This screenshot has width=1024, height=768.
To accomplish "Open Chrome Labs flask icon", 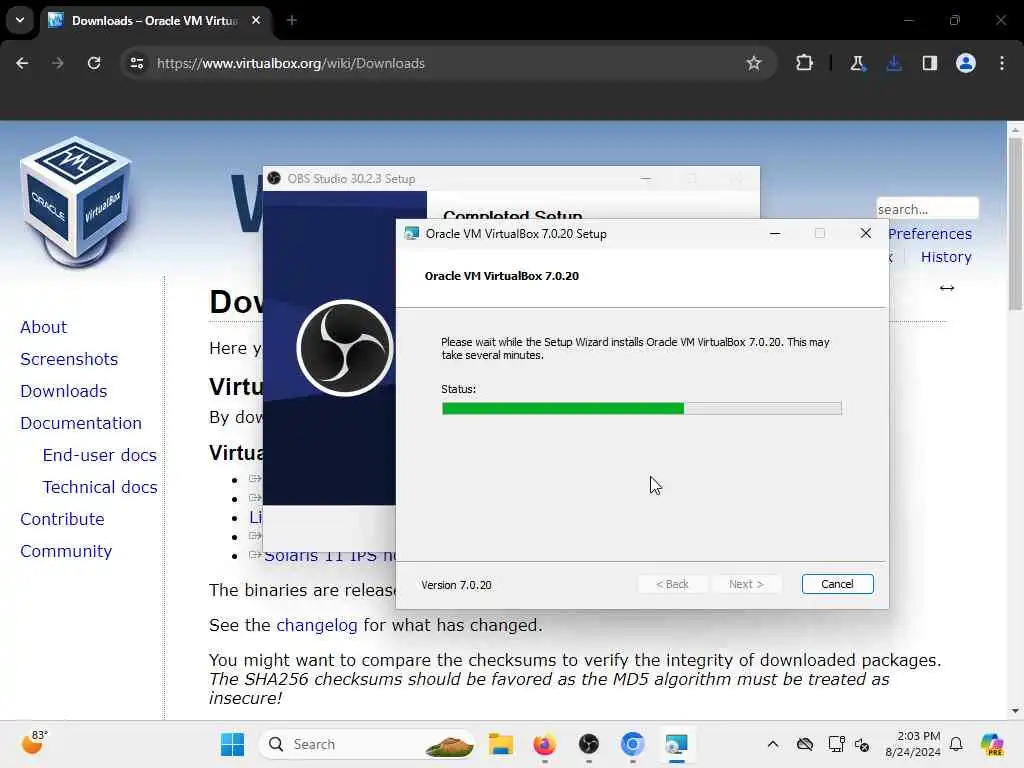I will 857,63.
